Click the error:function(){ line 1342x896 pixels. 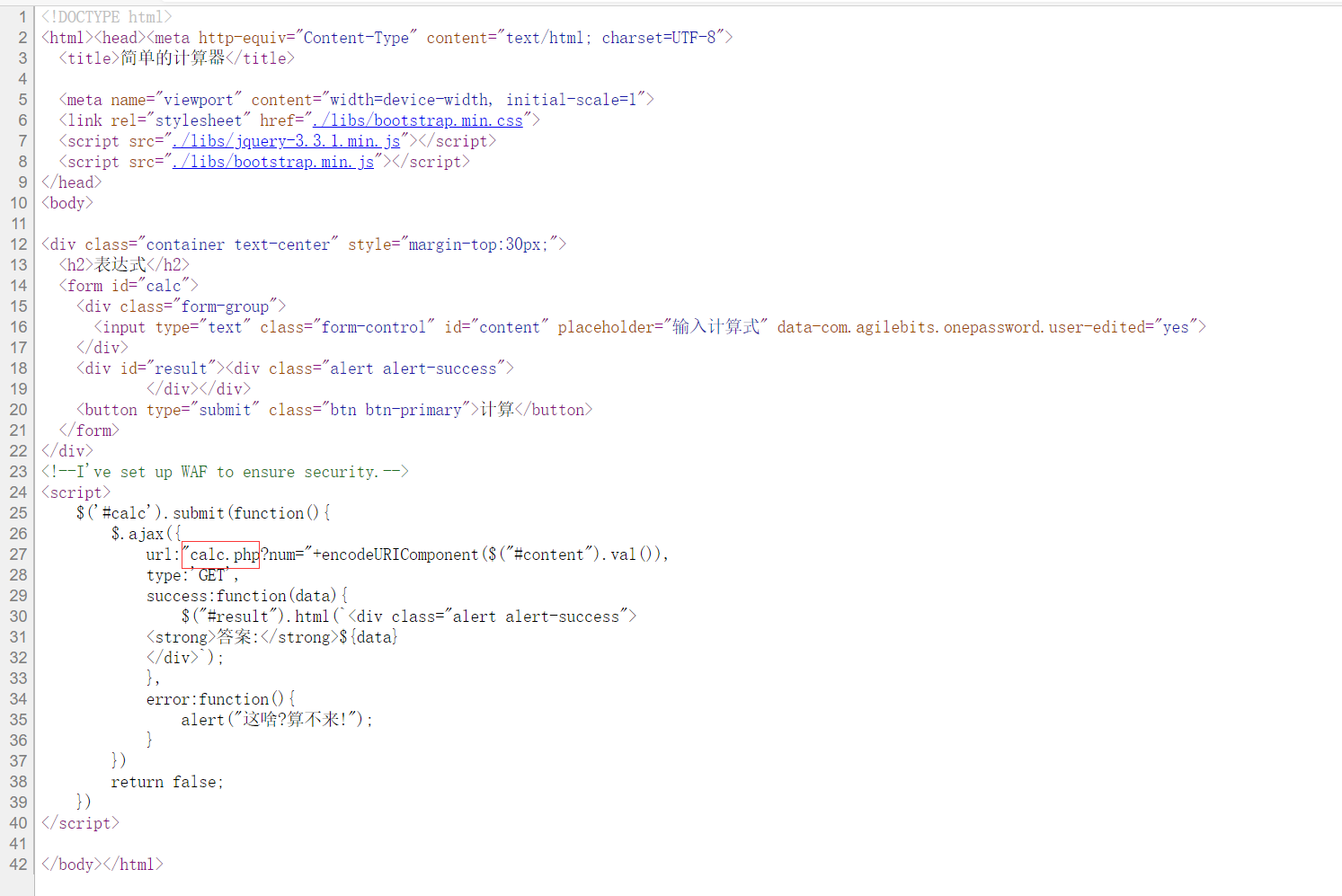(x=221, y=699)
